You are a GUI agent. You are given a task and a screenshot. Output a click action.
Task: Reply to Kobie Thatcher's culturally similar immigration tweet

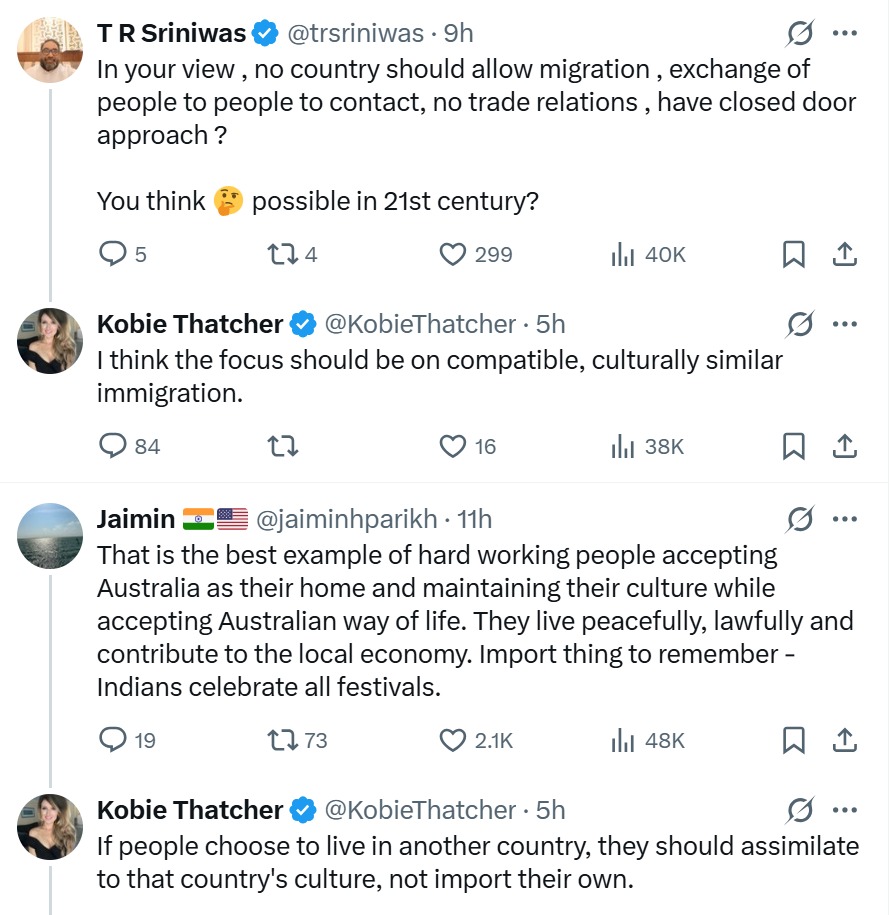click(x=112, y=446)
